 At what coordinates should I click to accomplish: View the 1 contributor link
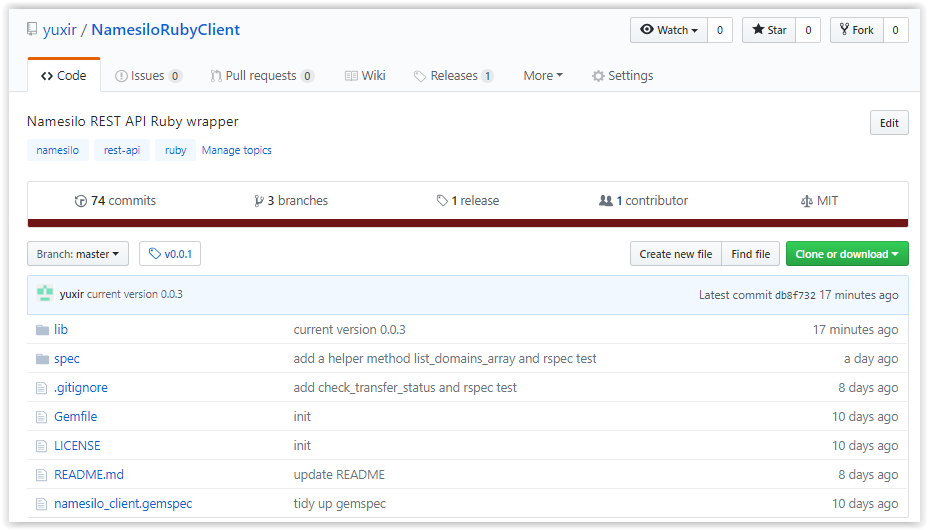click(643, 201)
